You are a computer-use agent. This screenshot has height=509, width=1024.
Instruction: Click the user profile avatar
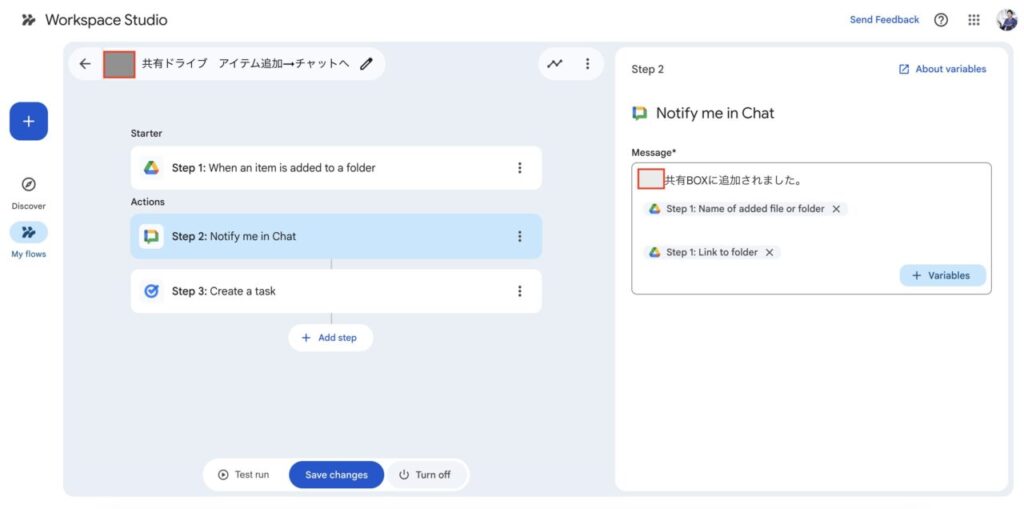[1006, 20]
